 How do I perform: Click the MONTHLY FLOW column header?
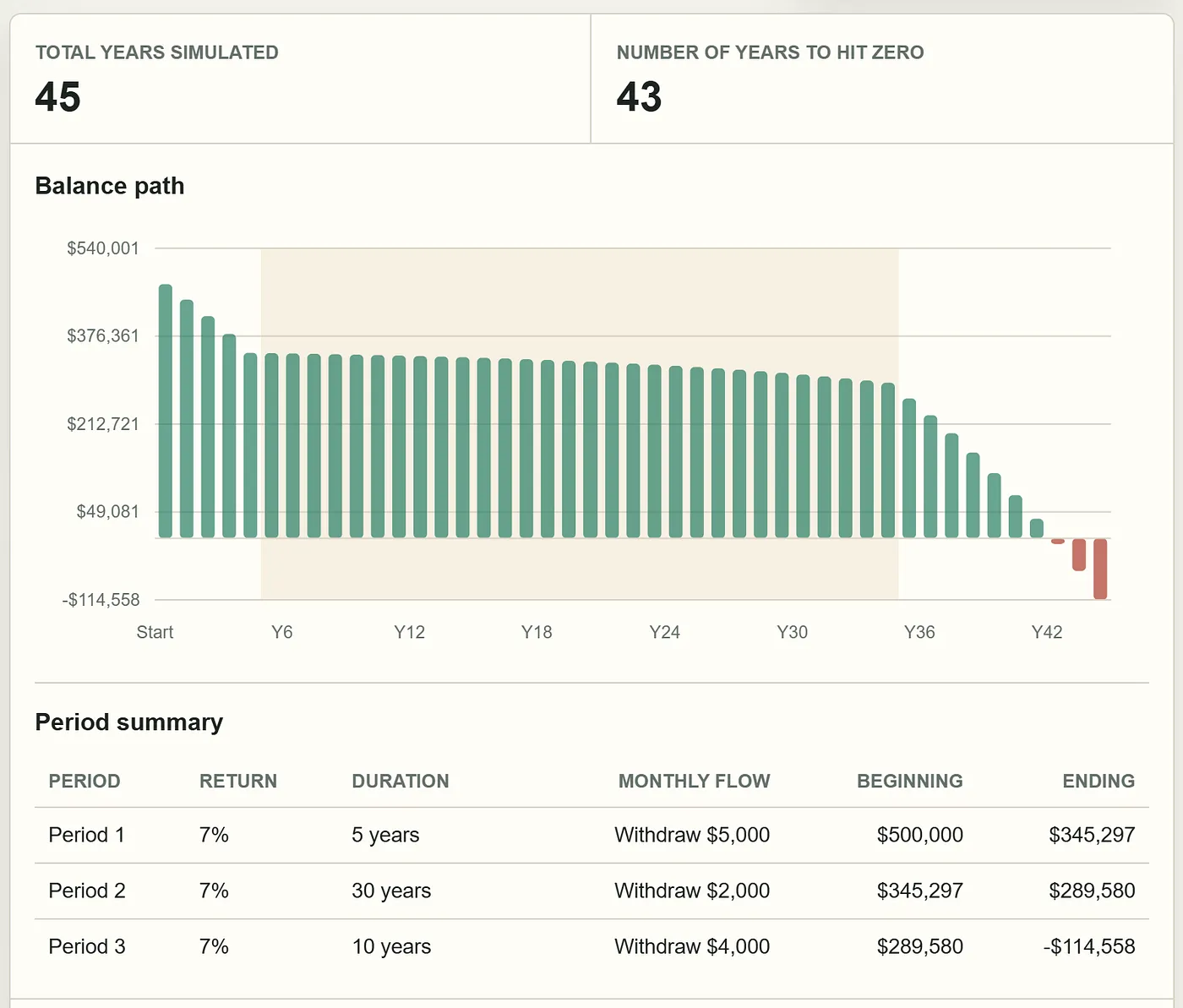[695, 781]
